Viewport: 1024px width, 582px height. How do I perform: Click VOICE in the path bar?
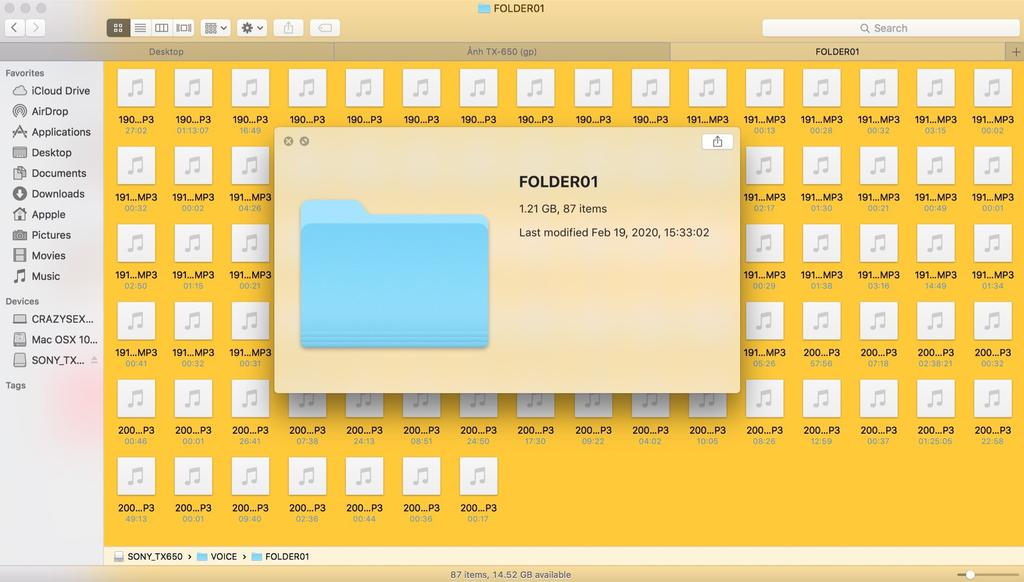point(217,557)
